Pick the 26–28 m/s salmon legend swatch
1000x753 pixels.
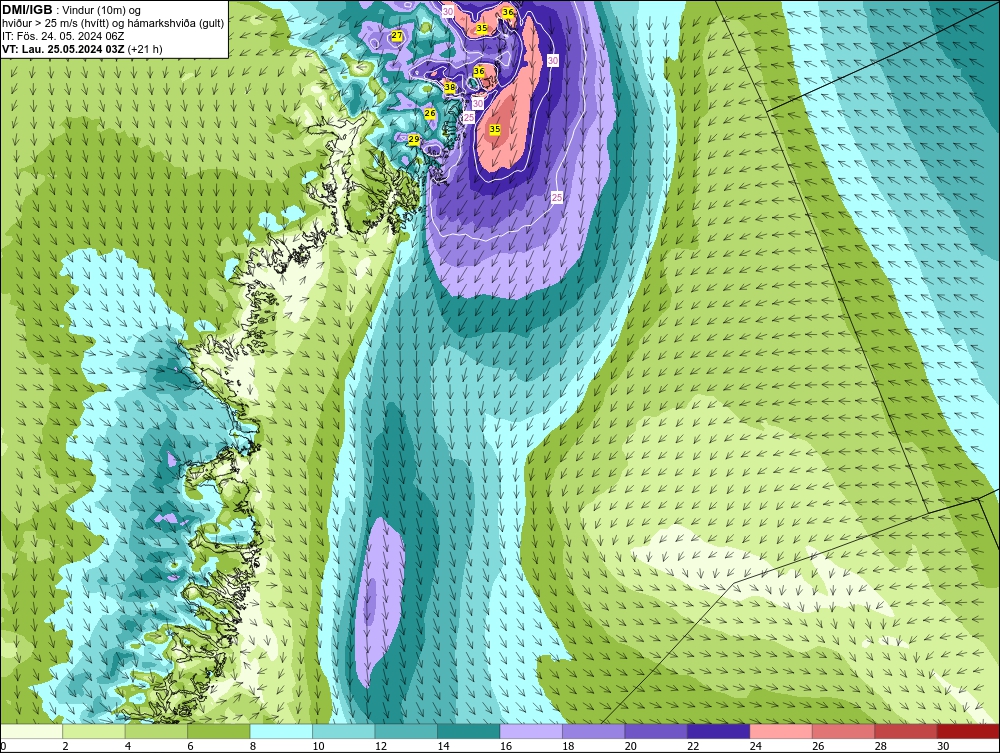point(844,731)
